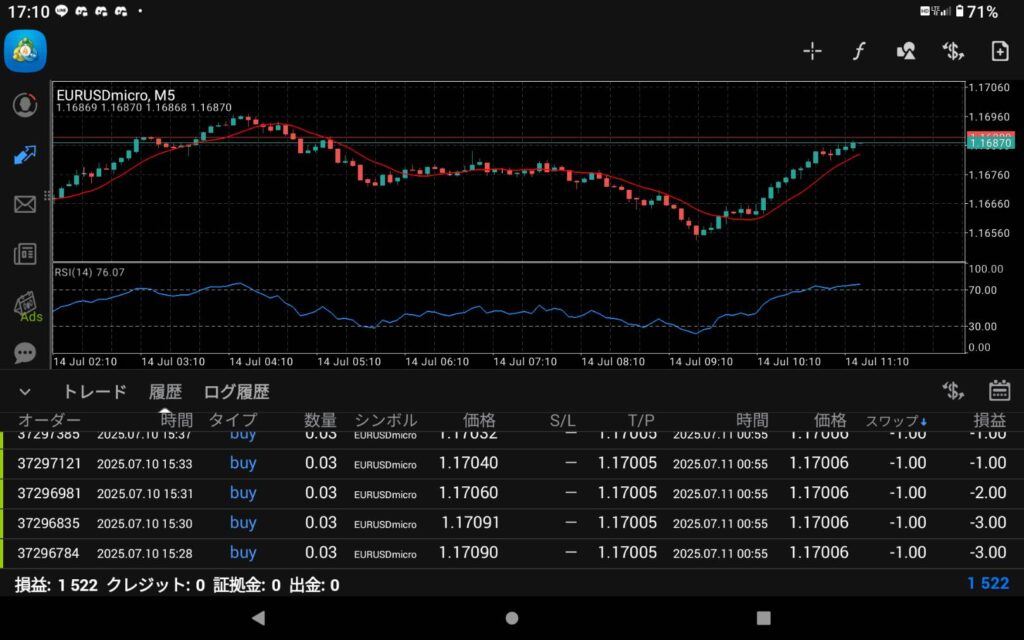This screenshot has height=640, width=1024.
Task: Sort by T/P column header
Action: pyautogui.click(x=641, y=421)
